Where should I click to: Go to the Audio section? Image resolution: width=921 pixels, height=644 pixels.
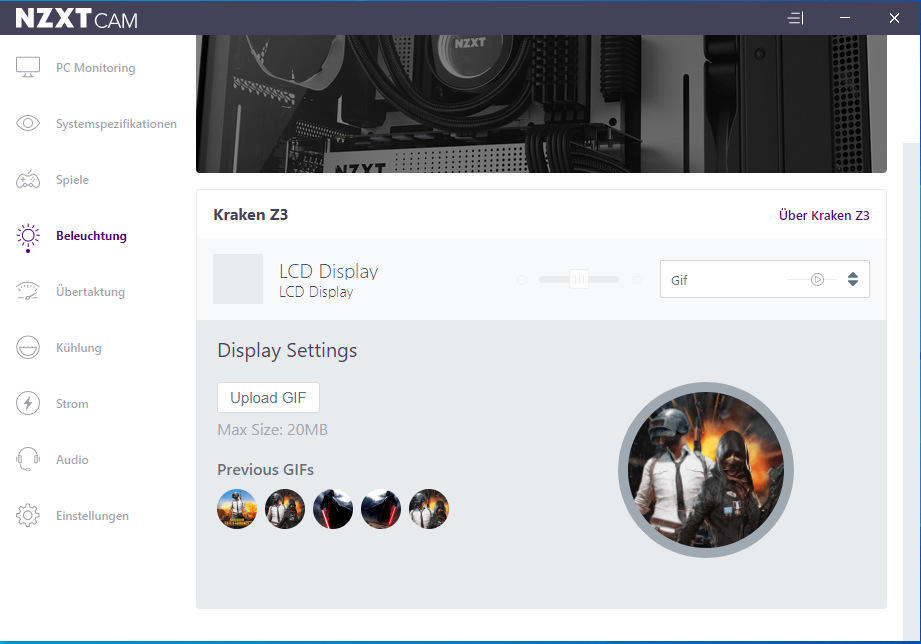click(72, 459)
